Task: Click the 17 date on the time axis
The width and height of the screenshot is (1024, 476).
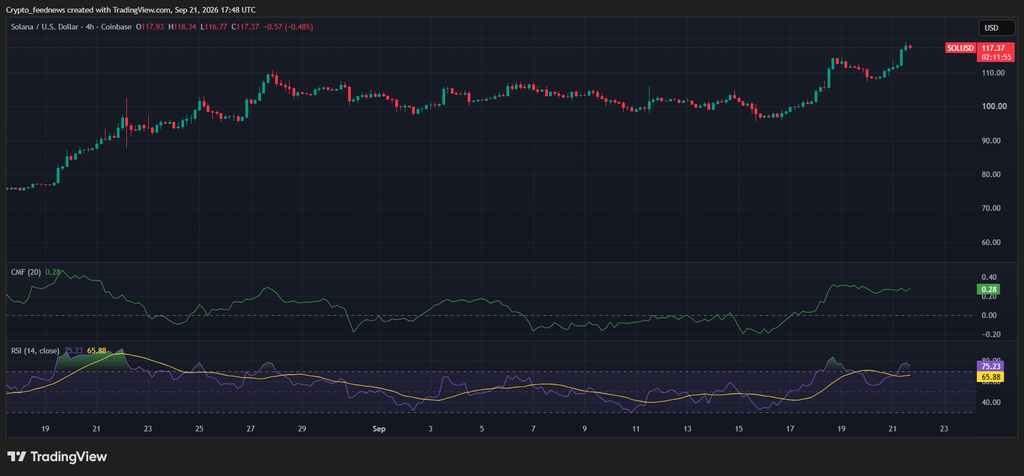Action: 790,429
